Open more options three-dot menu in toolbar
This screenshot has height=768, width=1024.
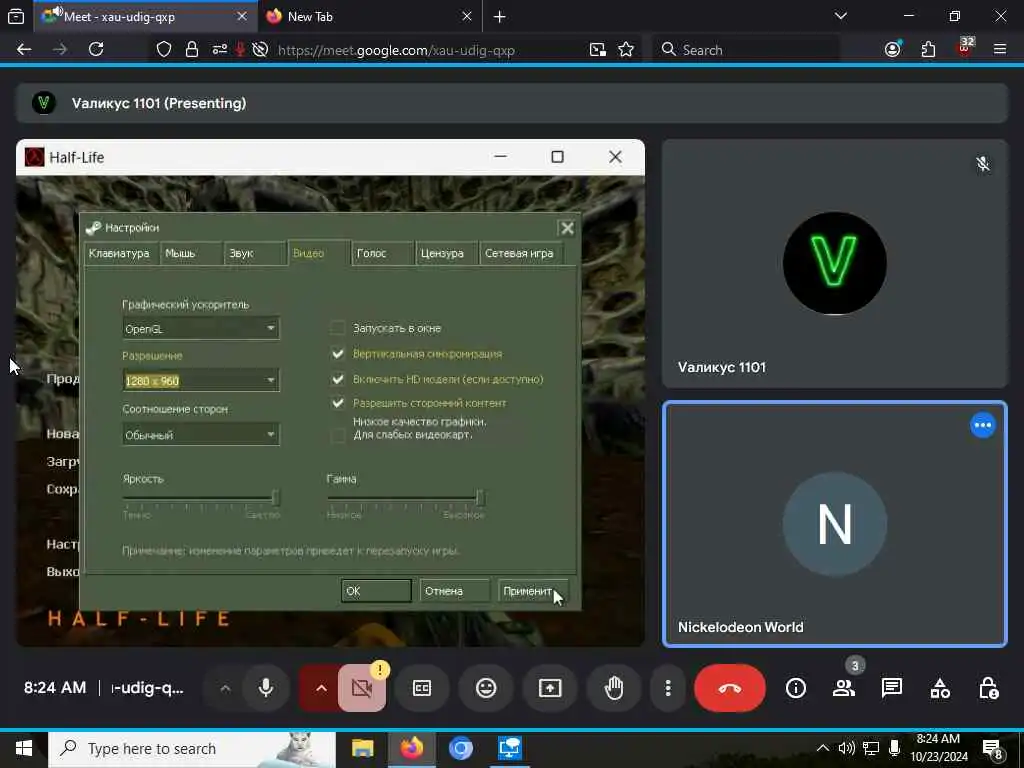point(667,688)
